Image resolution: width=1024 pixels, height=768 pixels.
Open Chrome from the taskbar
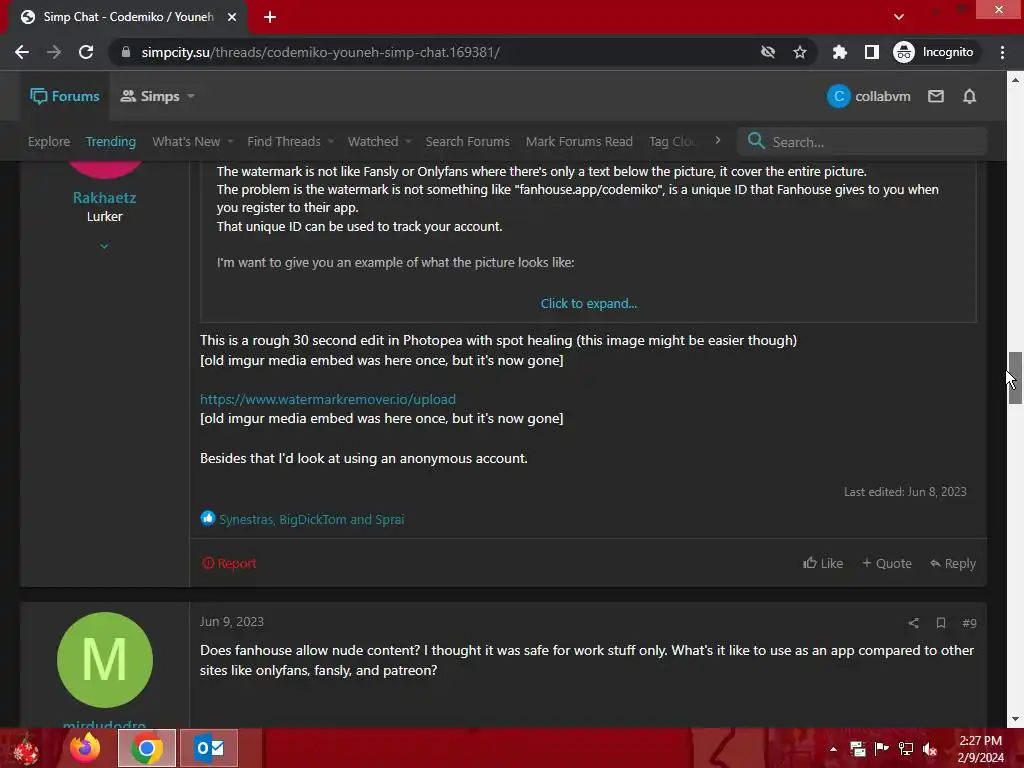pyautogui.click(x=147, y=748)
